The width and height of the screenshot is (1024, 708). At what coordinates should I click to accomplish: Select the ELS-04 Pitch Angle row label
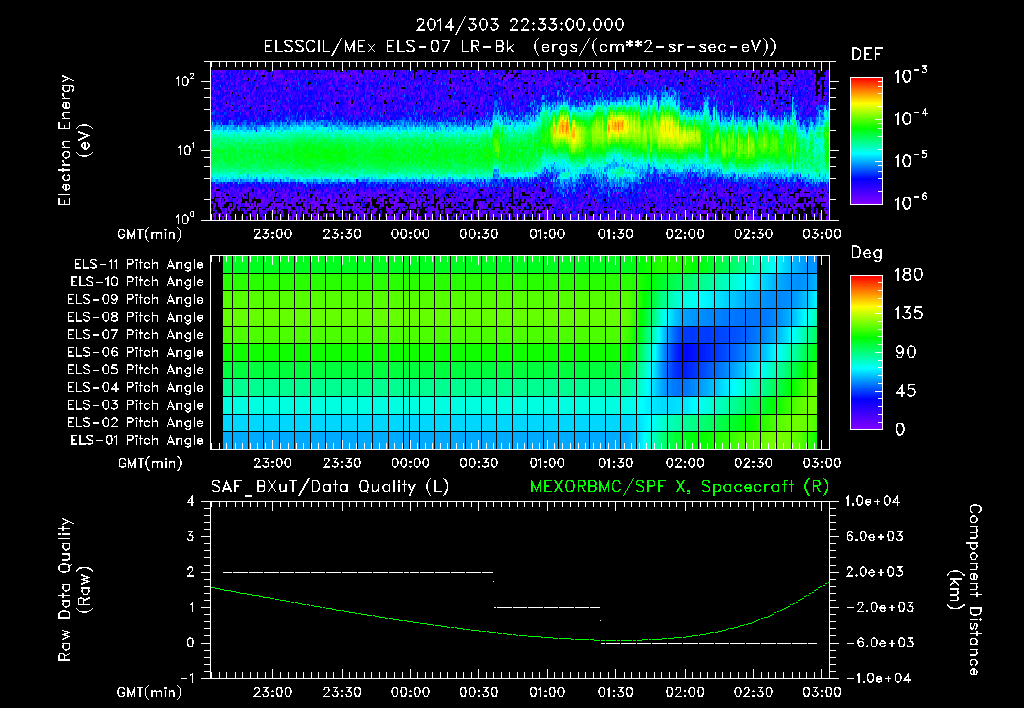tap(135, 387)
